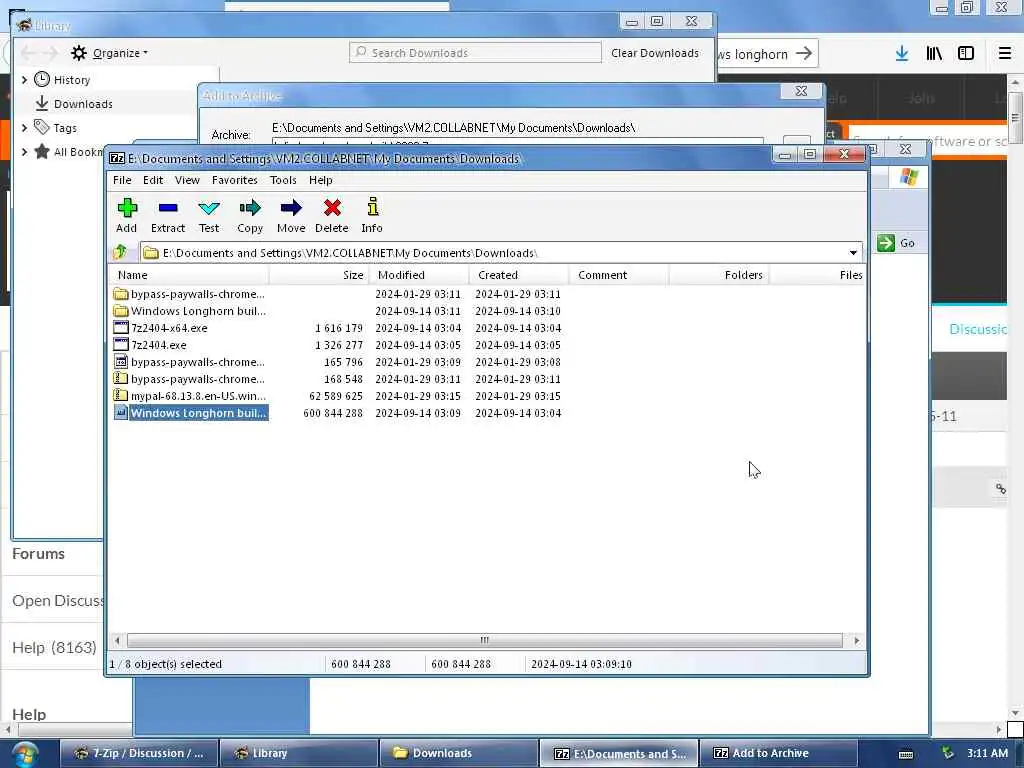The image size is (1024, 768).
Task: Click the browser downloads arrow icon
Action: click(902, 54)
